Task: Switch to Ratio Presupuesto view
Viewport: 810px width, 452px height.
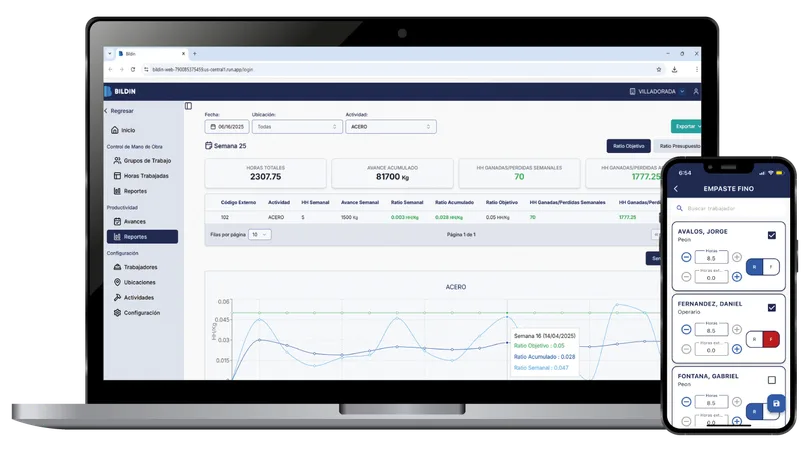Action: pyautogui.click(x=679, y=146)
